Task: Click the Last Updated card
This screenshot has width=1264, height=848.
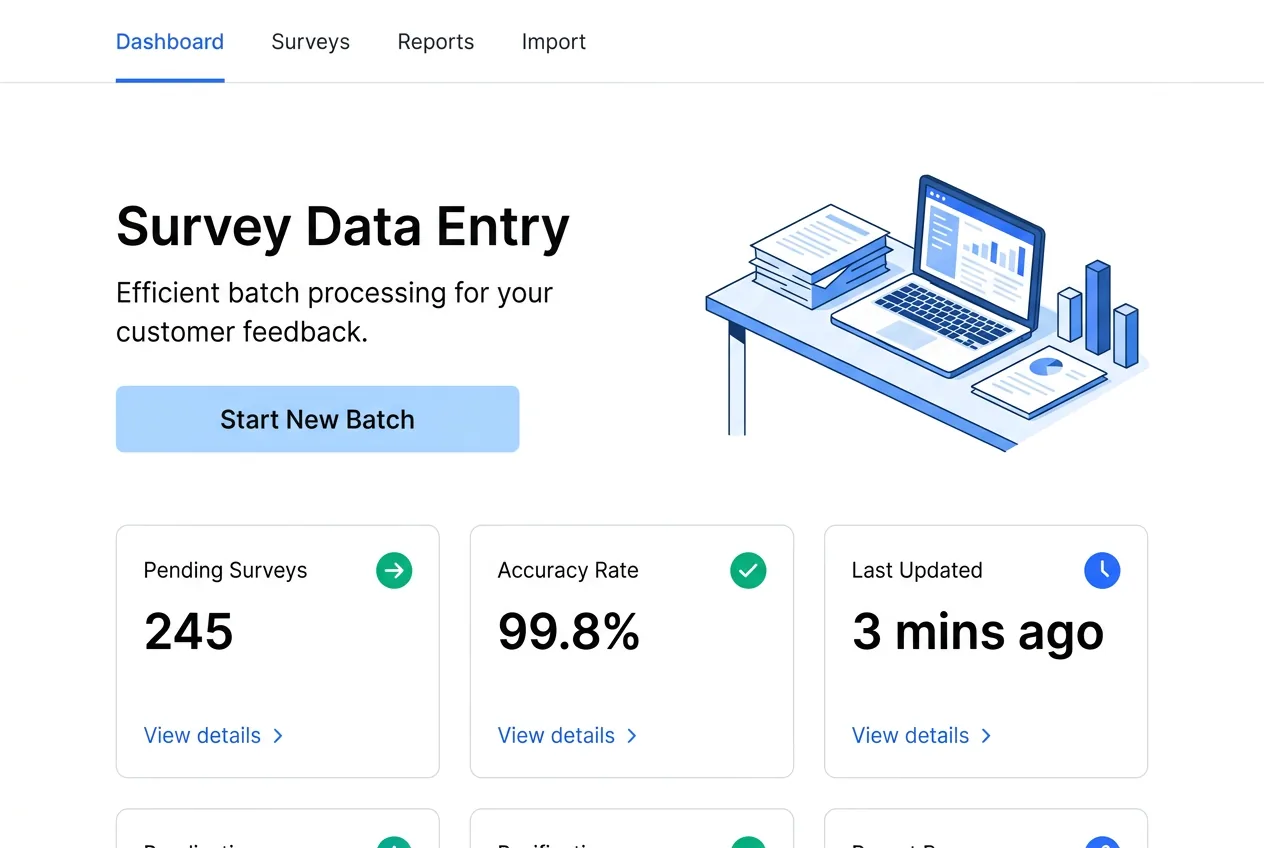Action: tap(985, 650)
